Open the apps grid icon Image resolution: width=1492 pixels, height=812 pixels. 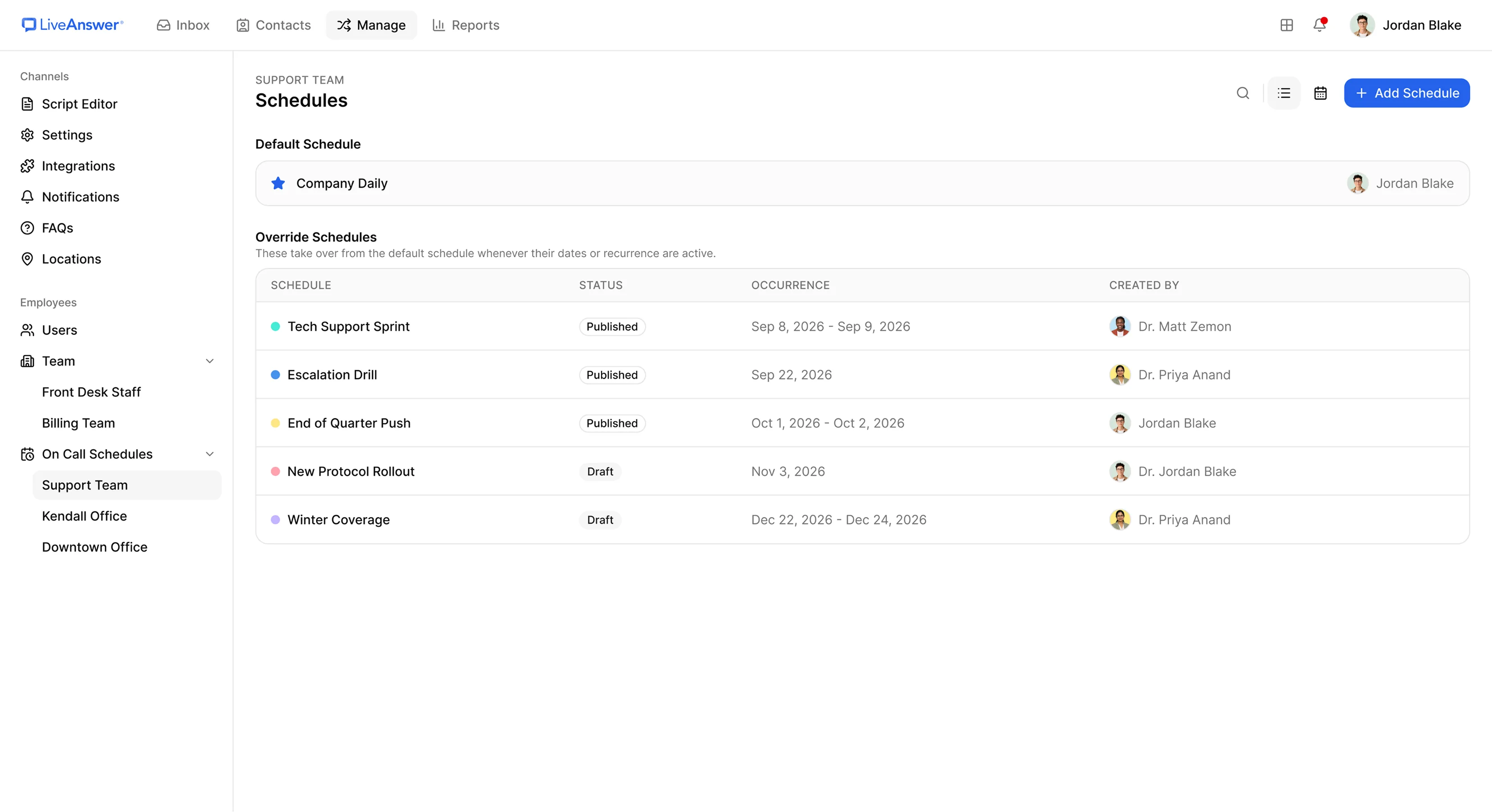click(1287, 25)
